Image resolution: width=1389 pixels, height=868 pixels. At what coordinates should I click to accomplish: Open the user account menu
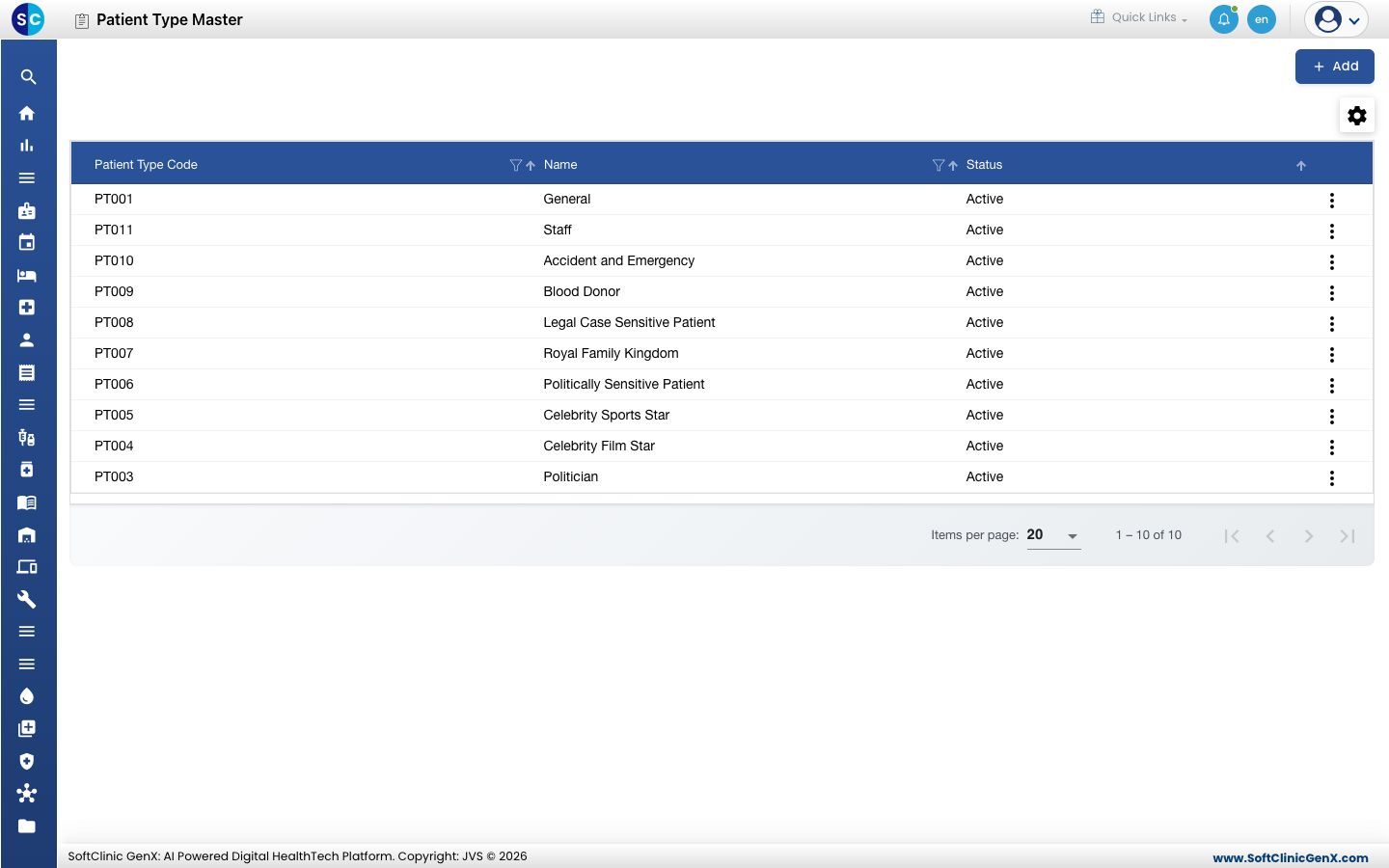(1337, 19)
